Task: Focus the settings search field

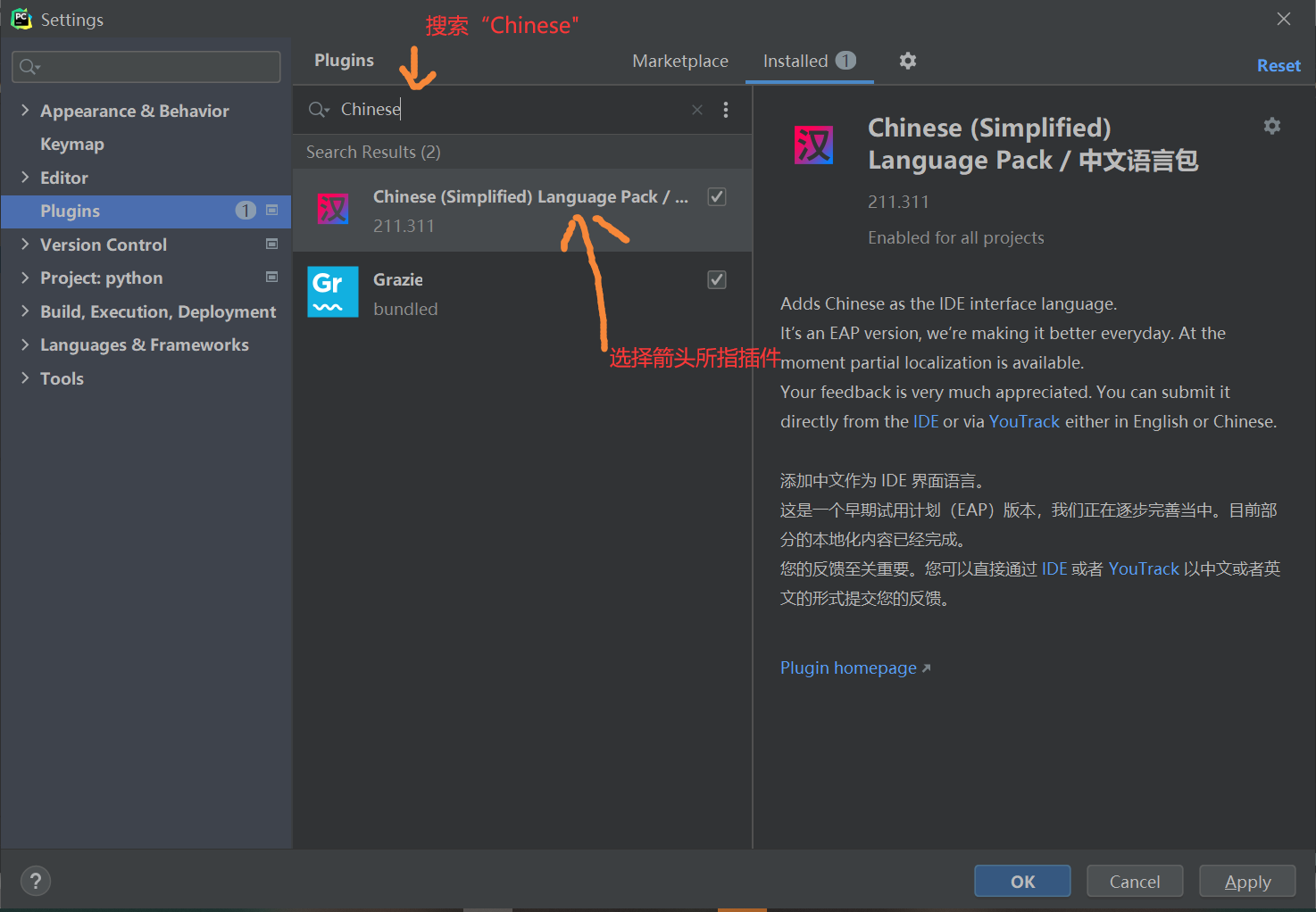Action: 146,67
